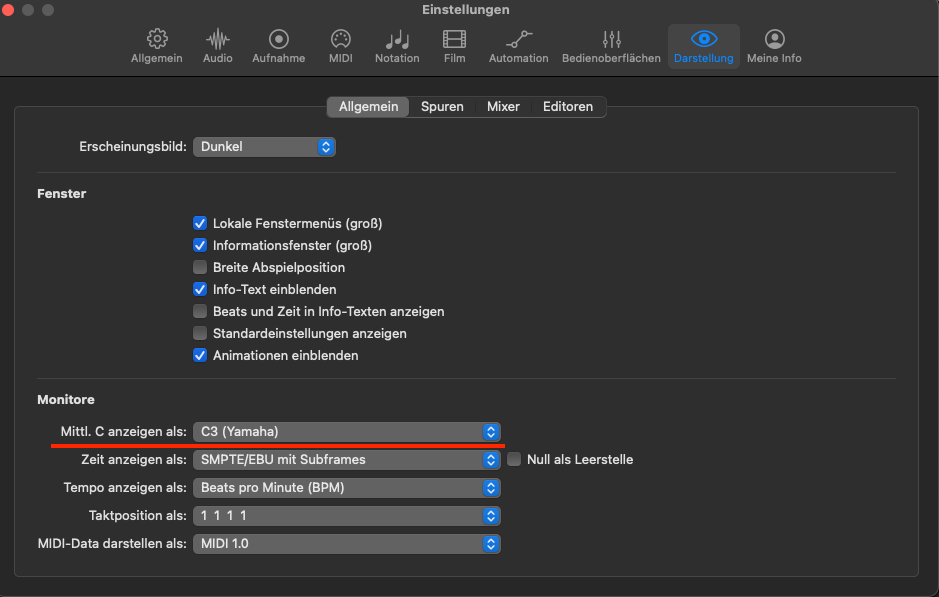
Task: Open the Automation settings icon
Action: click(518, 46)
